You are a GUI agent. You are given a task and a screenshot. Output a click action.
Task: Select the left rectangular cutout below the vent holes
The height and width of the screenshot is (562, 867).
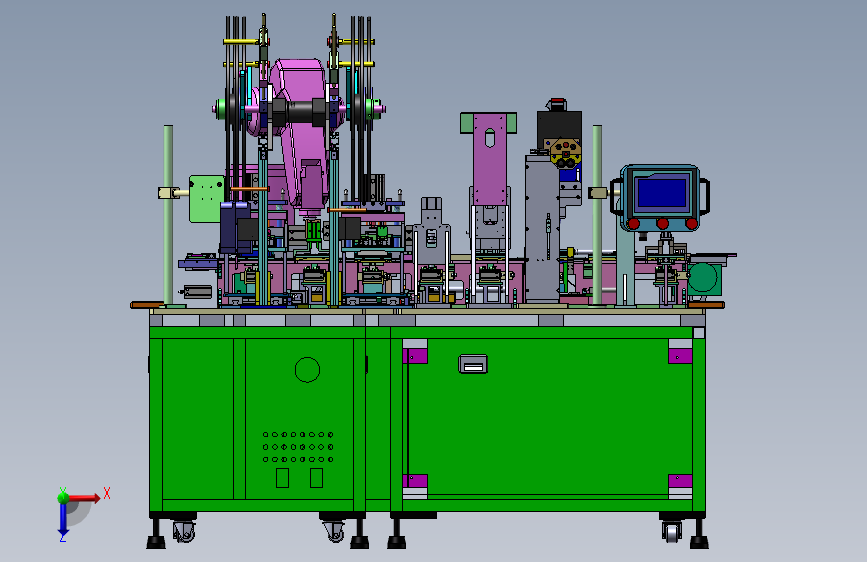tap(283, 478)
